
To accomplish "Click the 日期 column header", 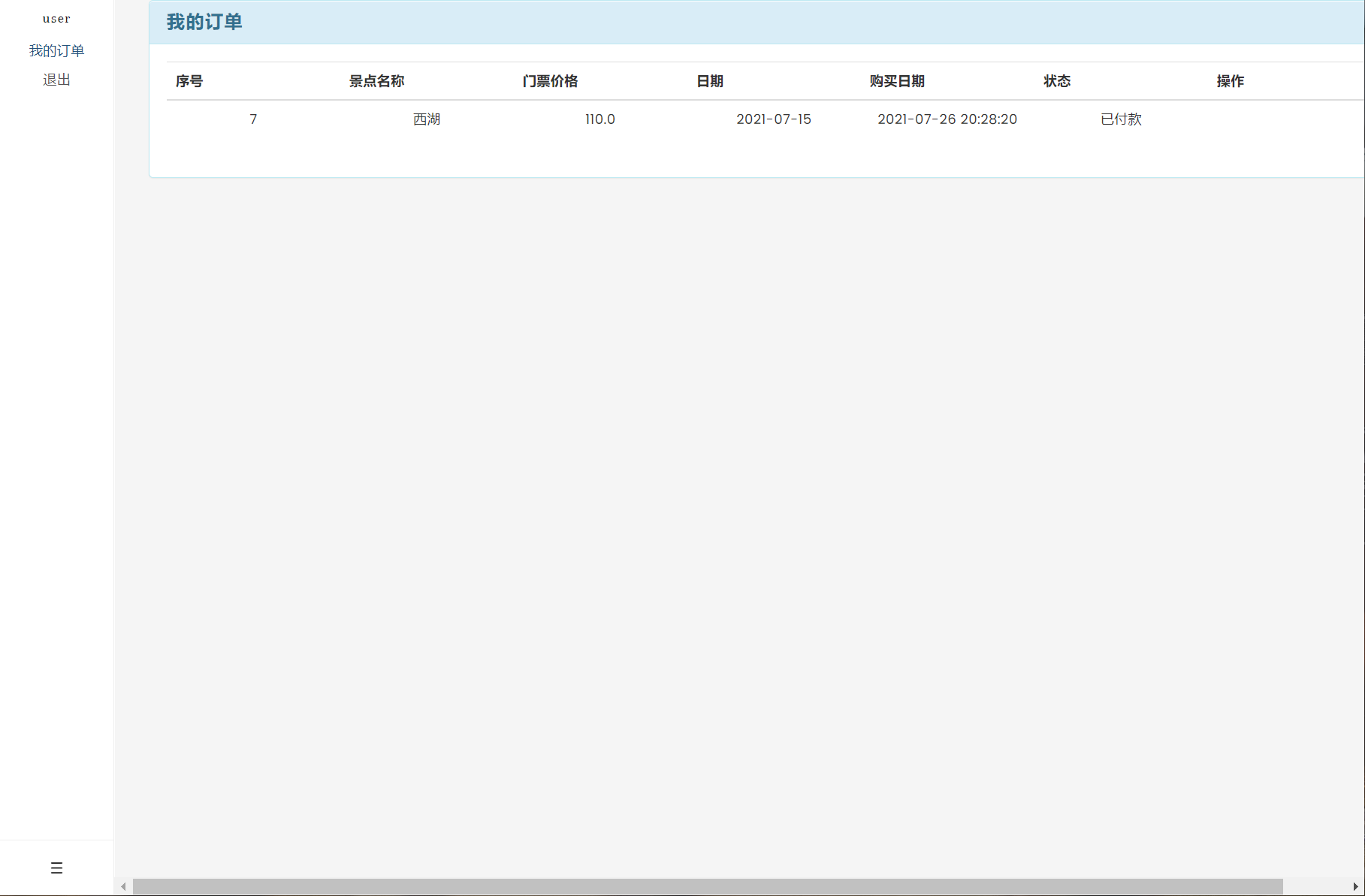I will point(709,81).
